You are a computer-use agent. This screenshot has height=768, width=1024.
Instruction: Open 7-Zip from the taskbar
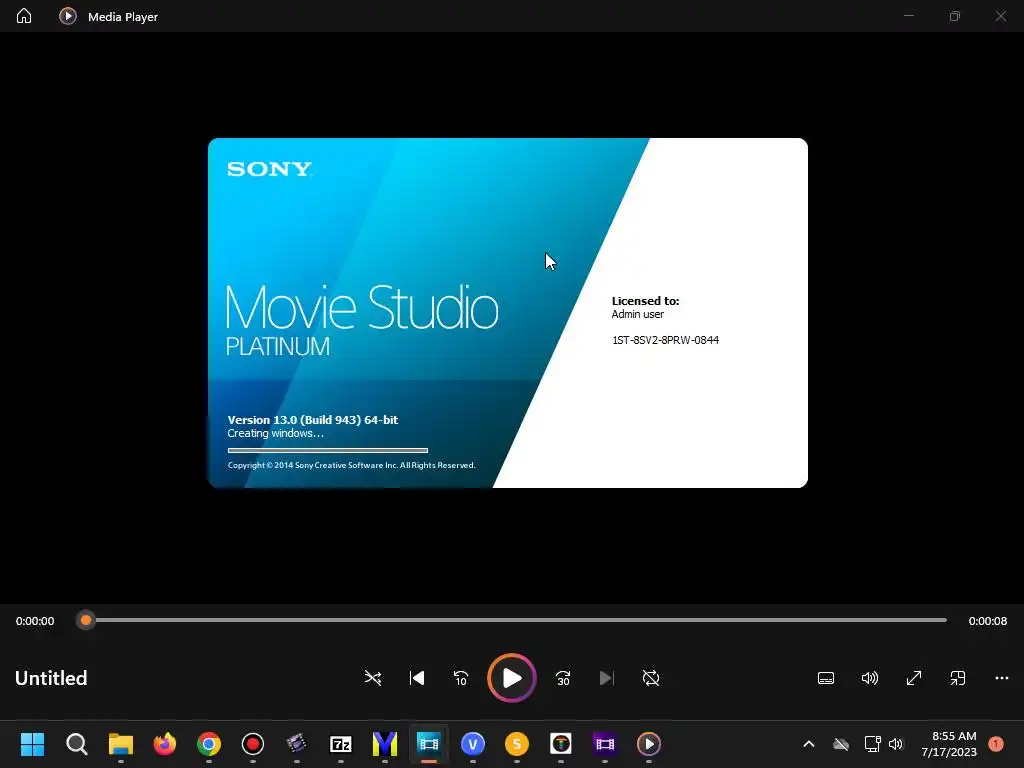[341, 744]
